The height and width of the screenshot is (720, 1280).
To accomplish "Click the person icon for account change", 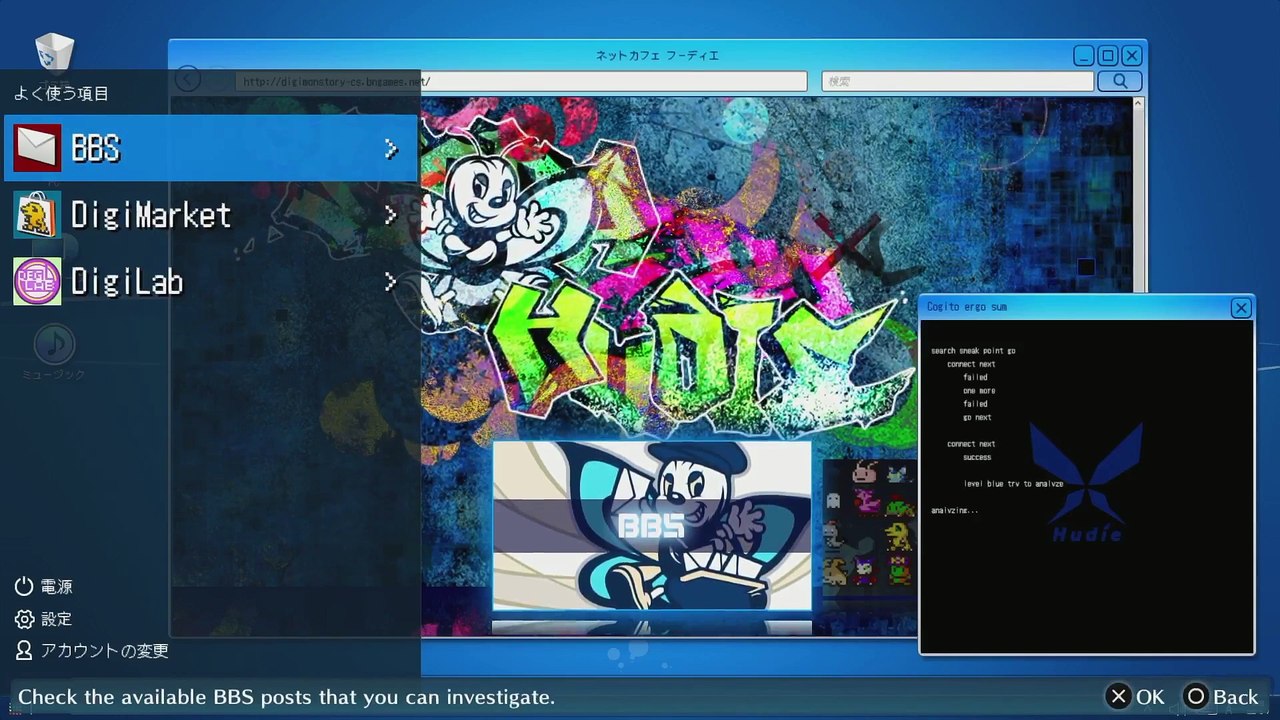I will (24, 651).
